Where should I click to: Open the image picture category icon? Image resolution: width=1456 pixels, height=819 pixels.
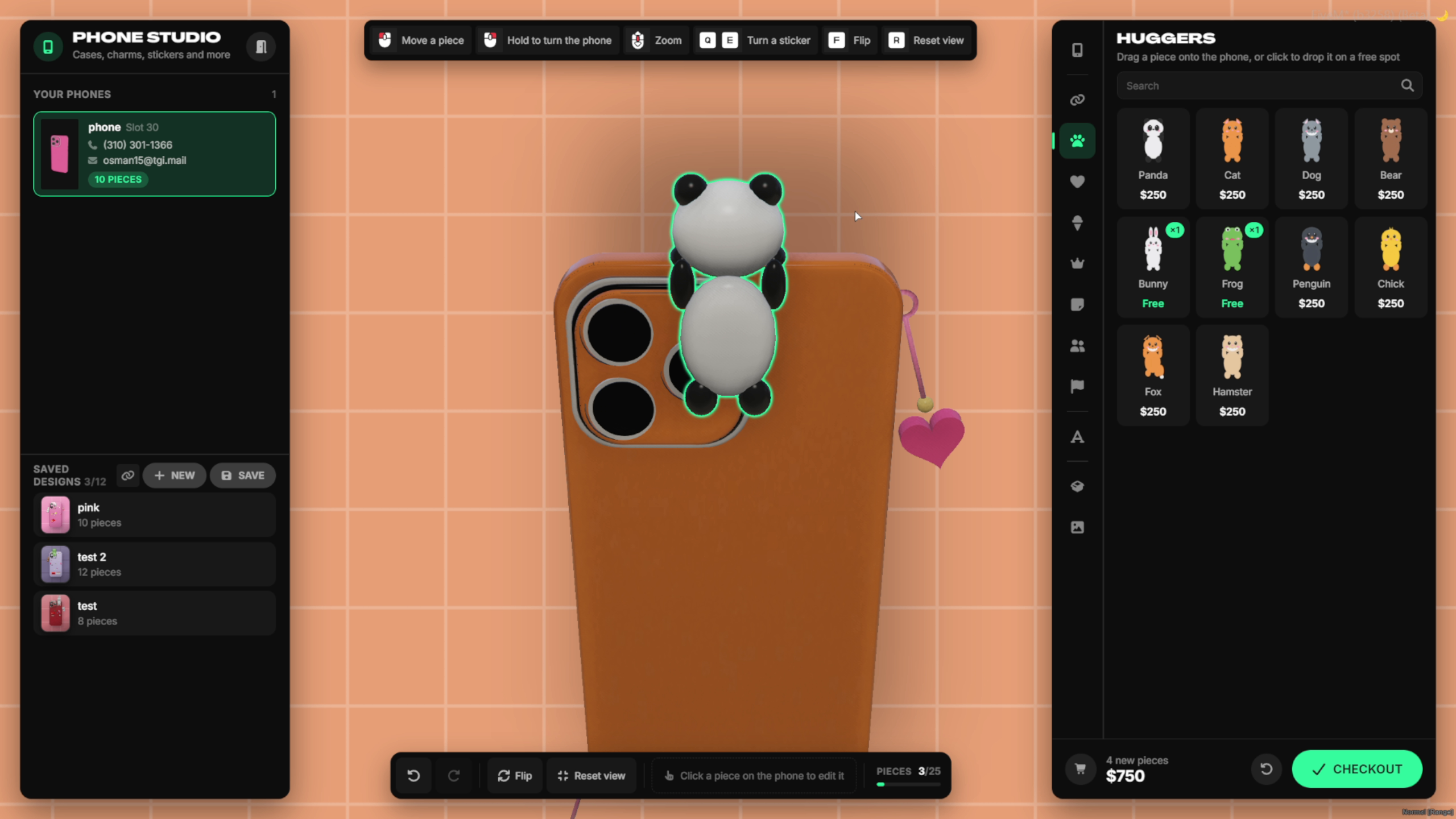[1077, 527]
